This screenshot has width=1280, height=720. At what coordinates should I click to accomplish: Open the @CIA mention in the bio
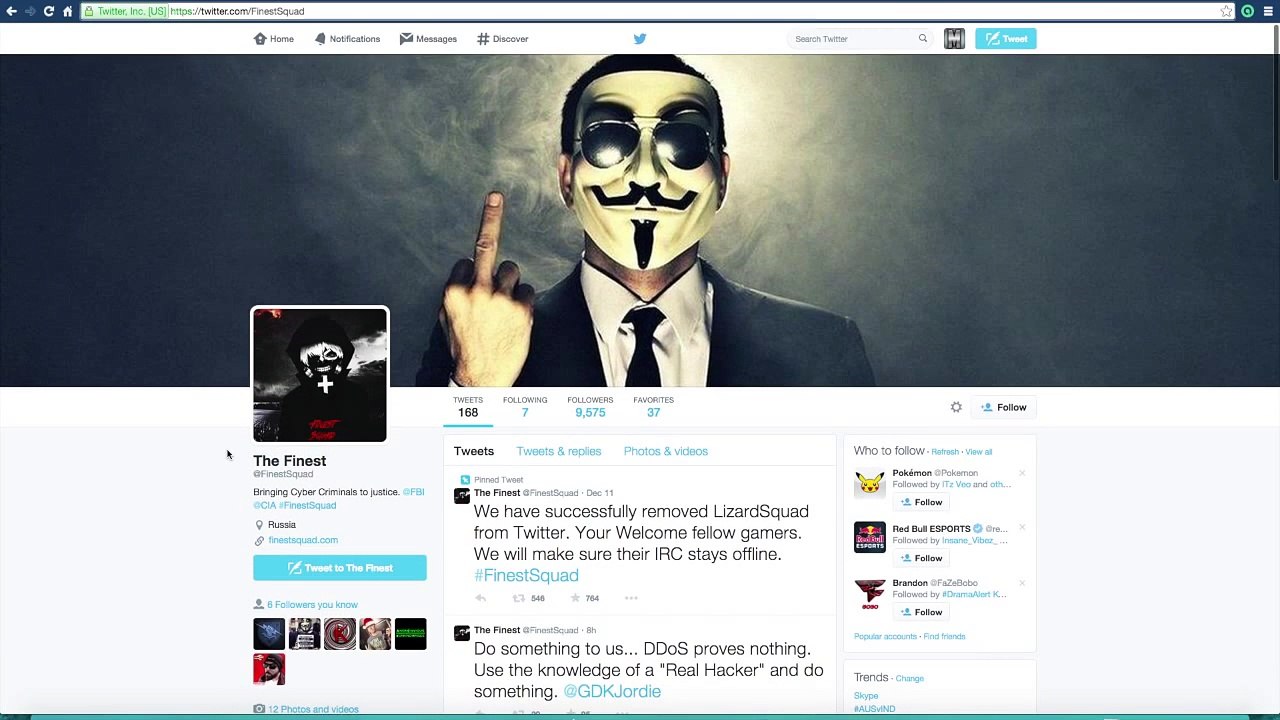pos(264,505)
